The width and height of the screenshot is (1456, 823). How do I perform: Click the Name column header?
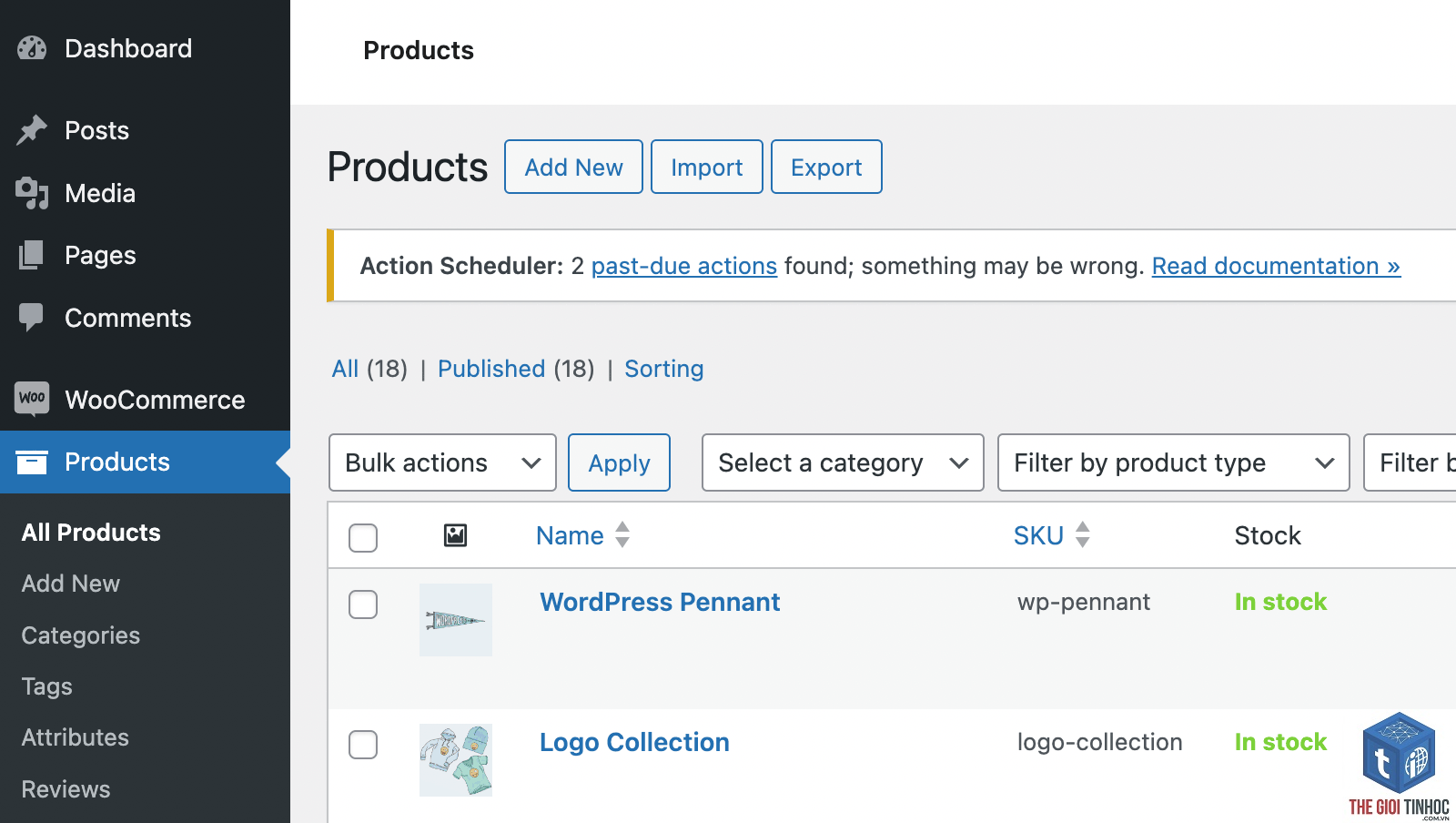[570, 535]
